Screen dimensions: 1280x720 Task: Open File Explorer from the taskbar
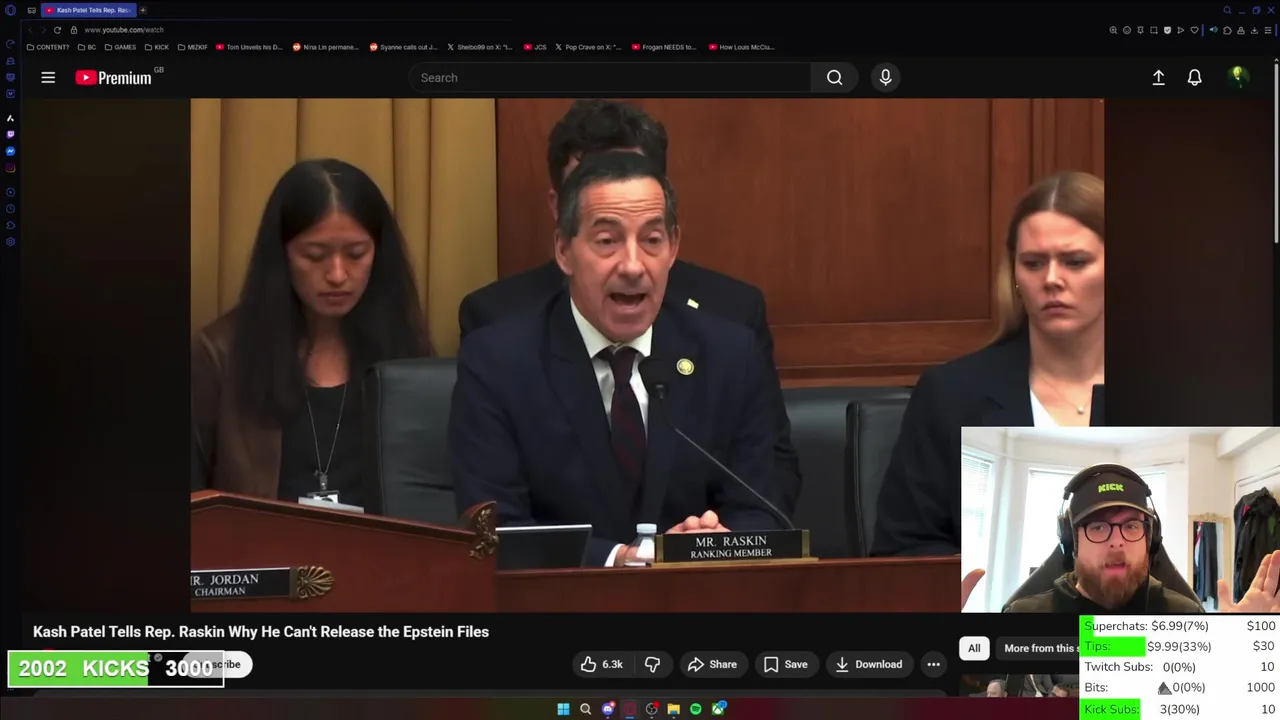674,709
